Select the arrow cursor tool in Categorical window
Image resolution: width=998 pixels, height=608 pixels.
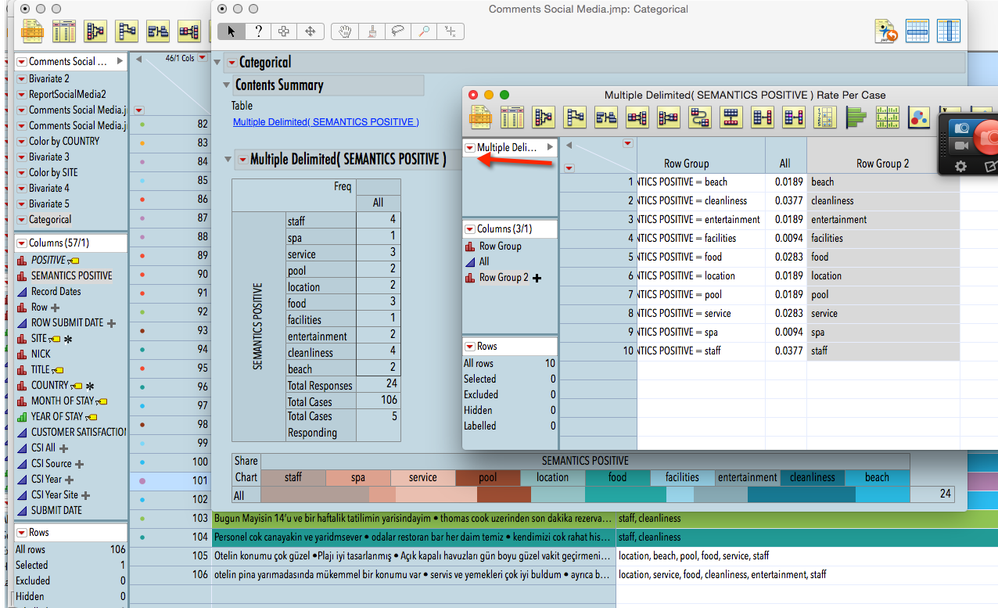pyautogui.click(x=231, y=31)
